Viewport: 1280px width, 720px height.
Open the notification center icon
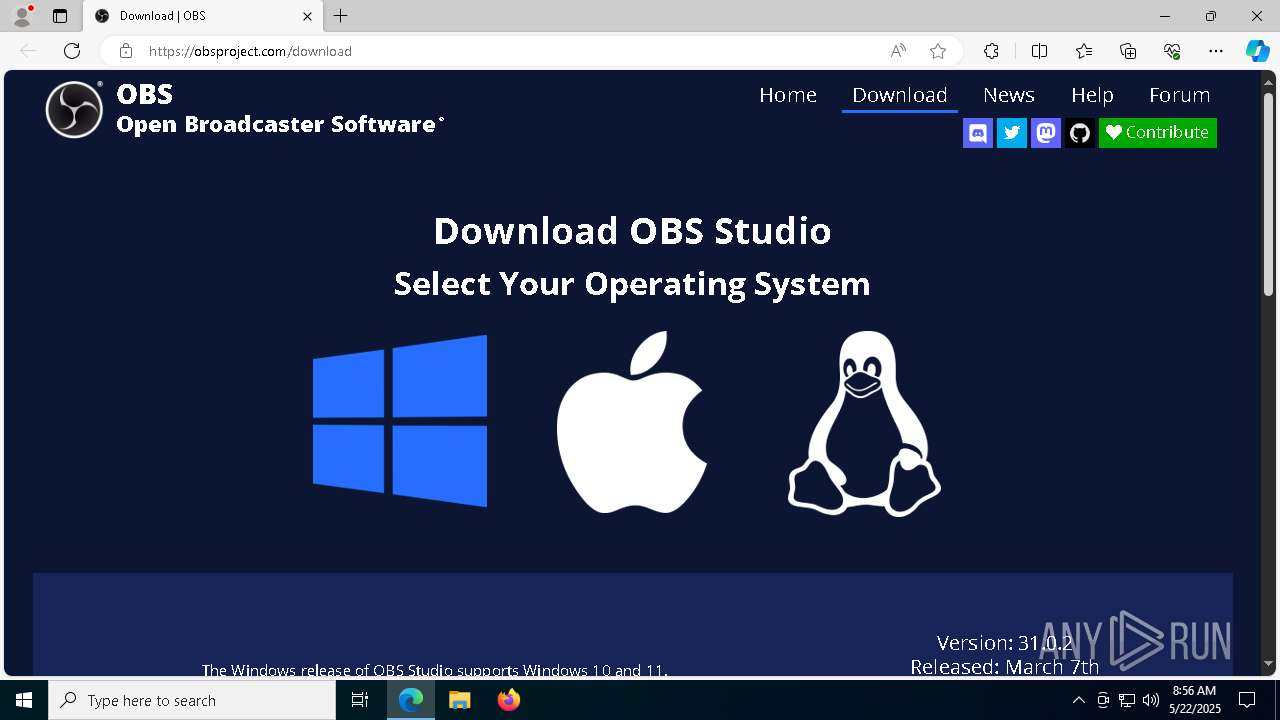[x=1247, y=700]
